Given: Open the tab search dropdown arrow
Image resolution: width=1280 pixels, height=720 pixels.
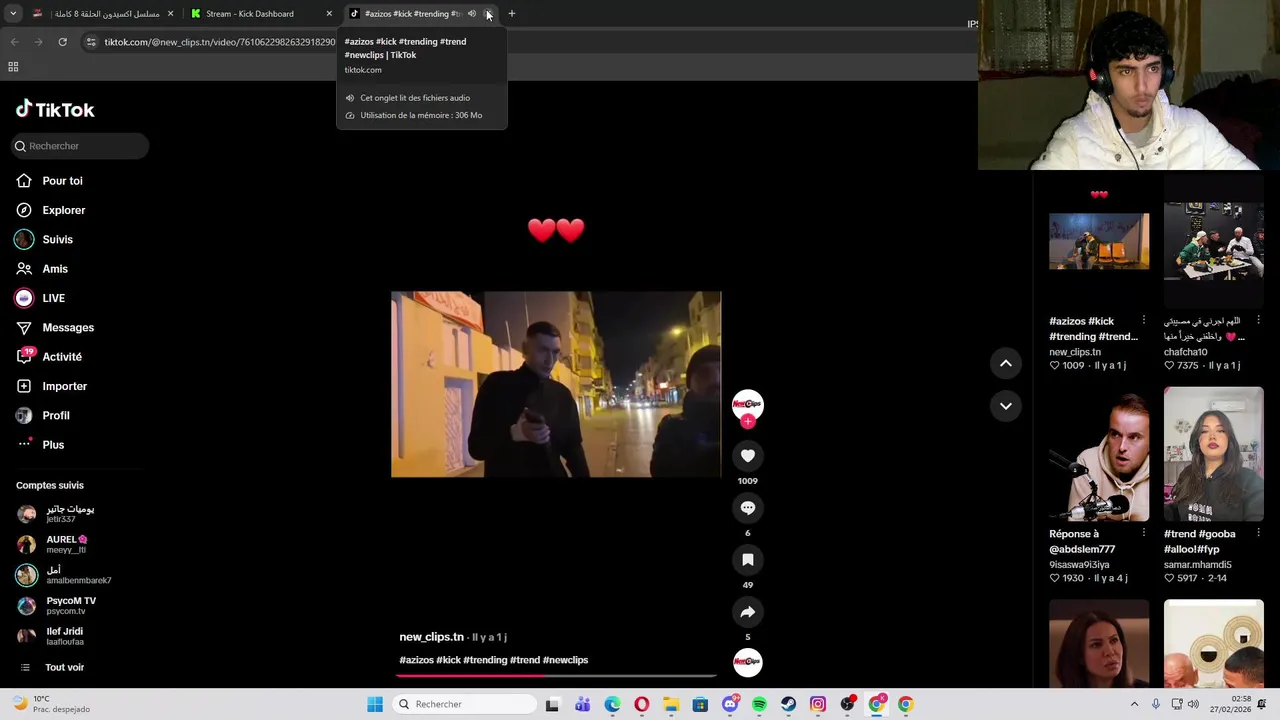Looking at the screenshot, I should pyautogui.click(x=13, y=14).
